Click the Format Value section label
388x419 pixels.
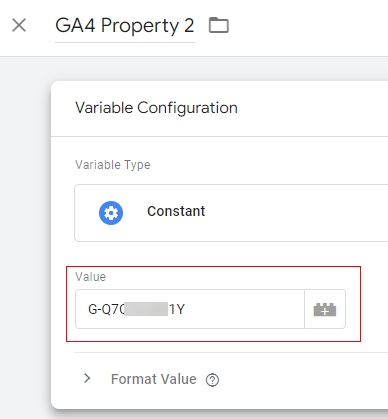pyautogui.click(x=154, y=379)
